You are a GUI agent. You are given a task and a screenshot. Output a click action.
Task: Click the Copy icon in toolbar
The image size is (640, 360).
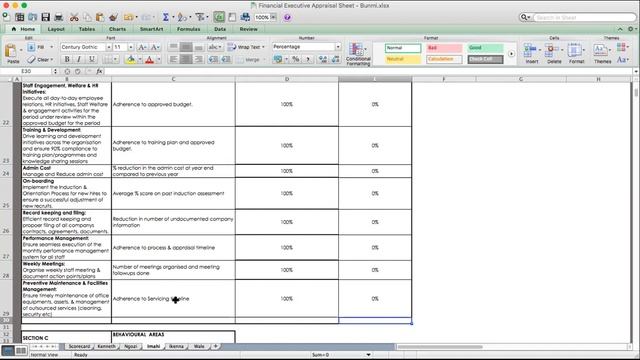tap(87, 17)
